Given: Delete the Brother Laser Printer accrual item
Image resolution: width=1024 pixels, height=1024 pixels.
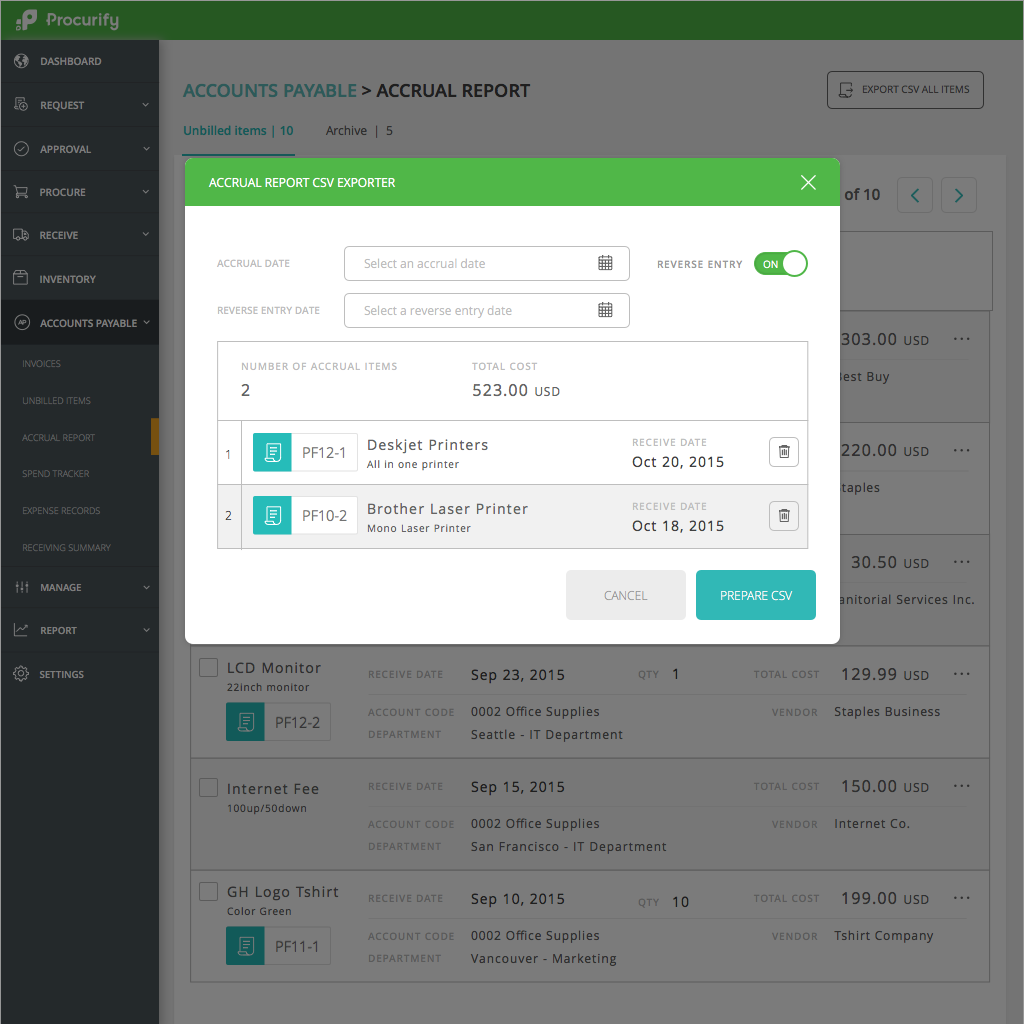Looking at the screenshot, I should [784, 516].
